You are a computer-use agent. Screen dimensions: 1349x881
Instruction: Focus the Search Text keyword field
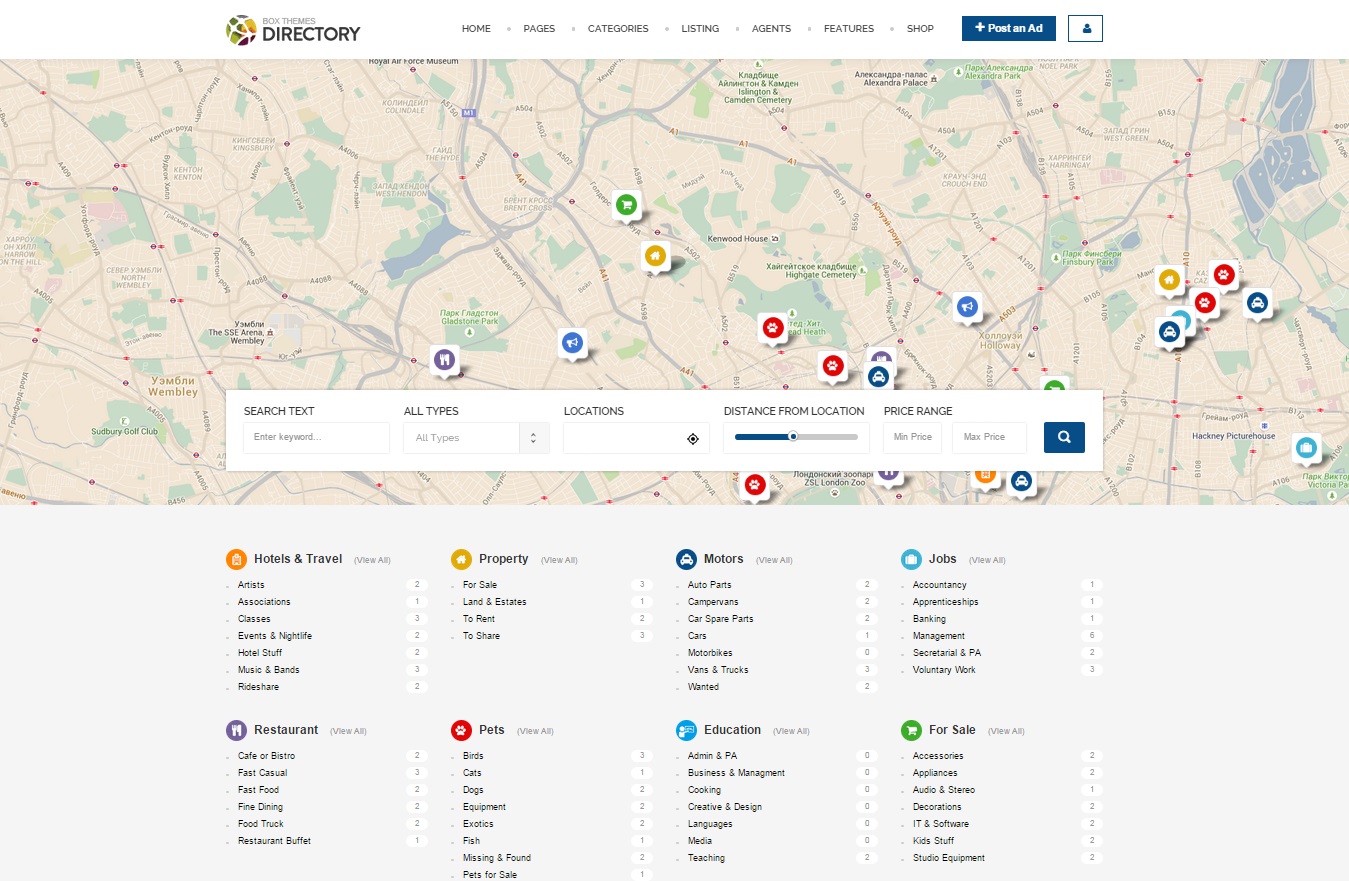(316, 438)
